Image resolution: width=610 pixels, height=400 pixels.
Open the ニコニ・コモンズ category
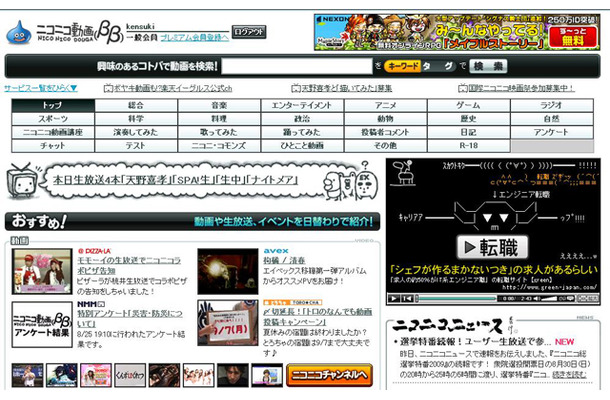219,146
